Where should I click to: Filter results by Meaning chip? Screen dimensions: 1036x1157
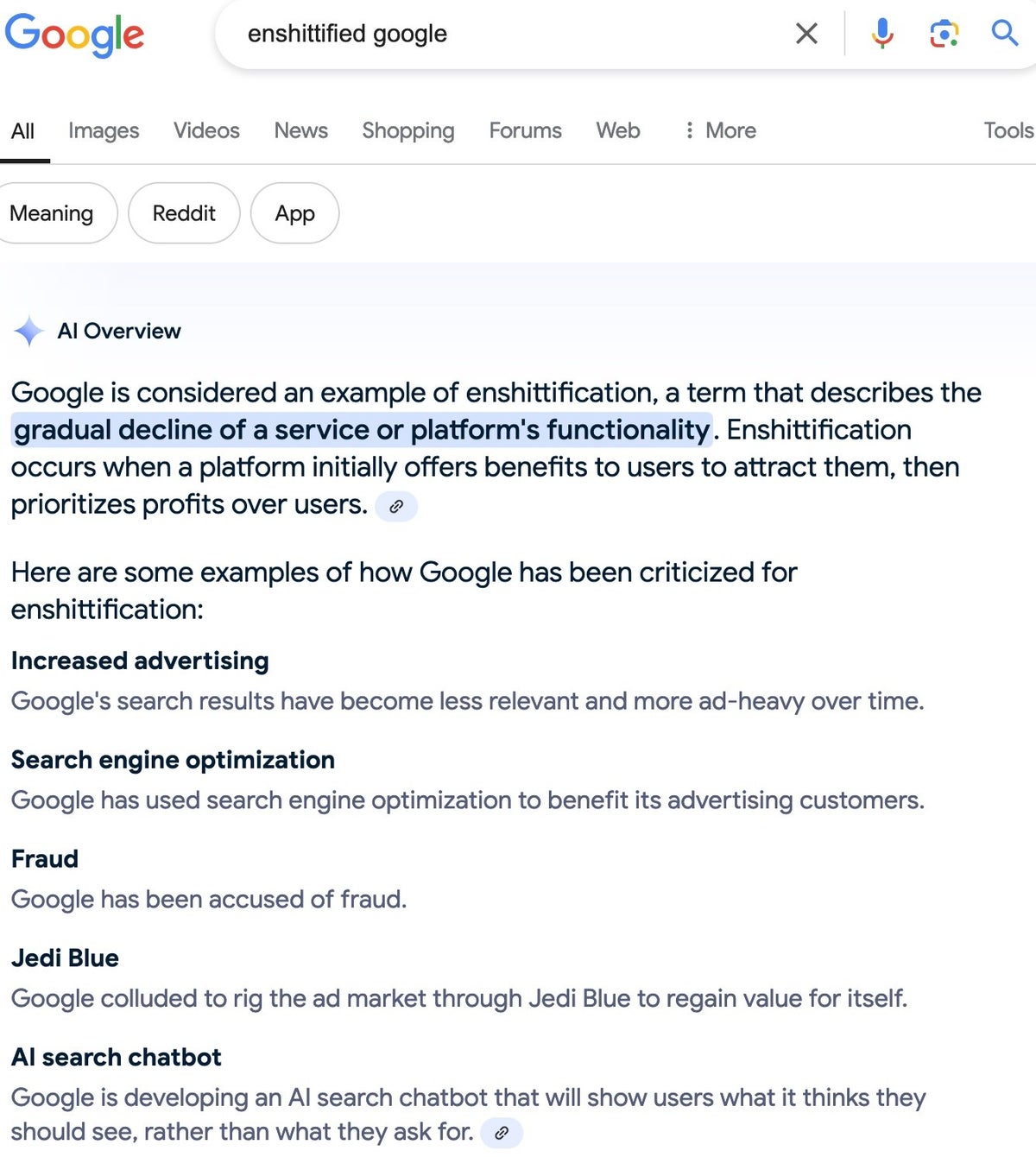coord(52,213)
